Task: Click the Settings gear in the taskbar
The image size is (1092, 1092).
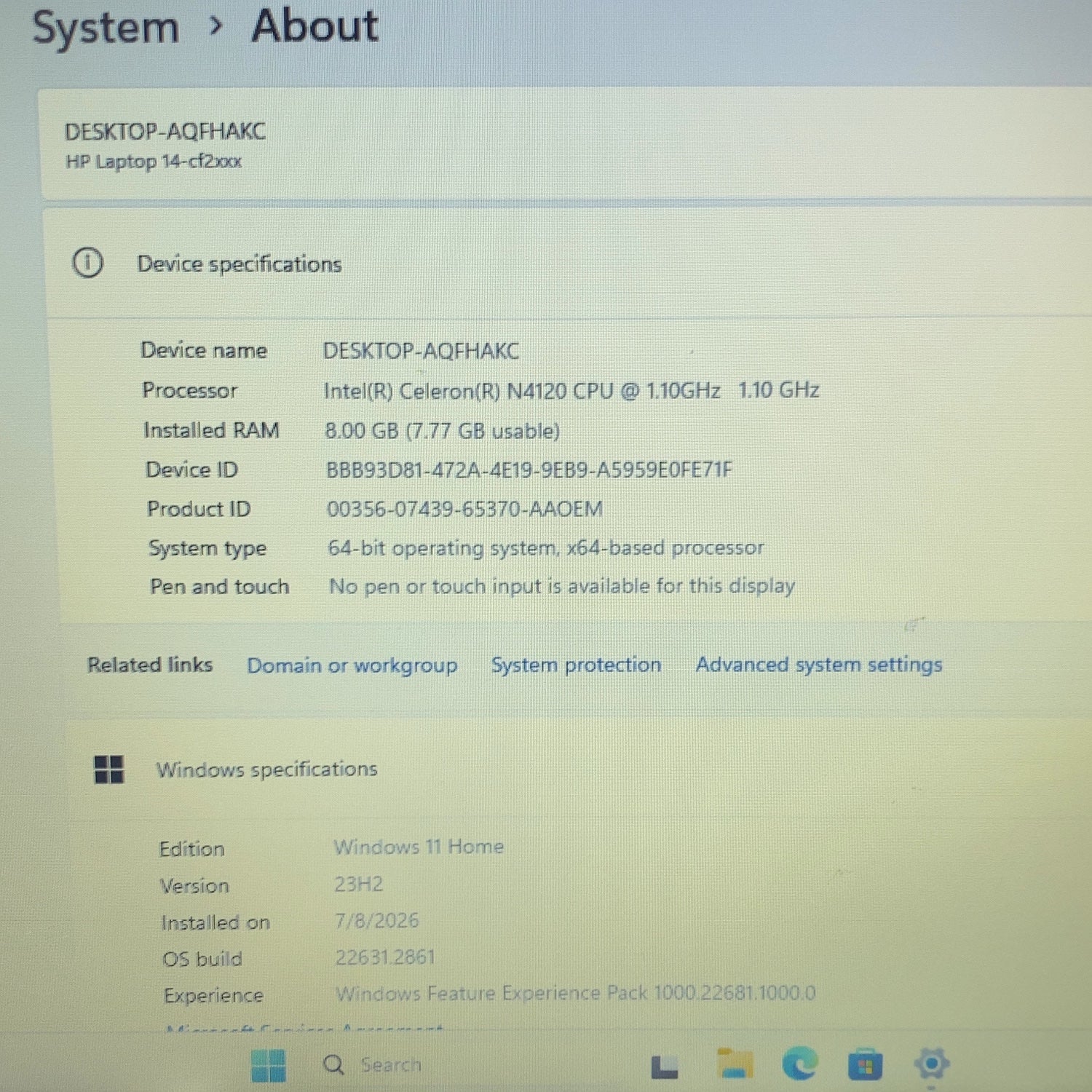Action: (x=931, y=1064)
